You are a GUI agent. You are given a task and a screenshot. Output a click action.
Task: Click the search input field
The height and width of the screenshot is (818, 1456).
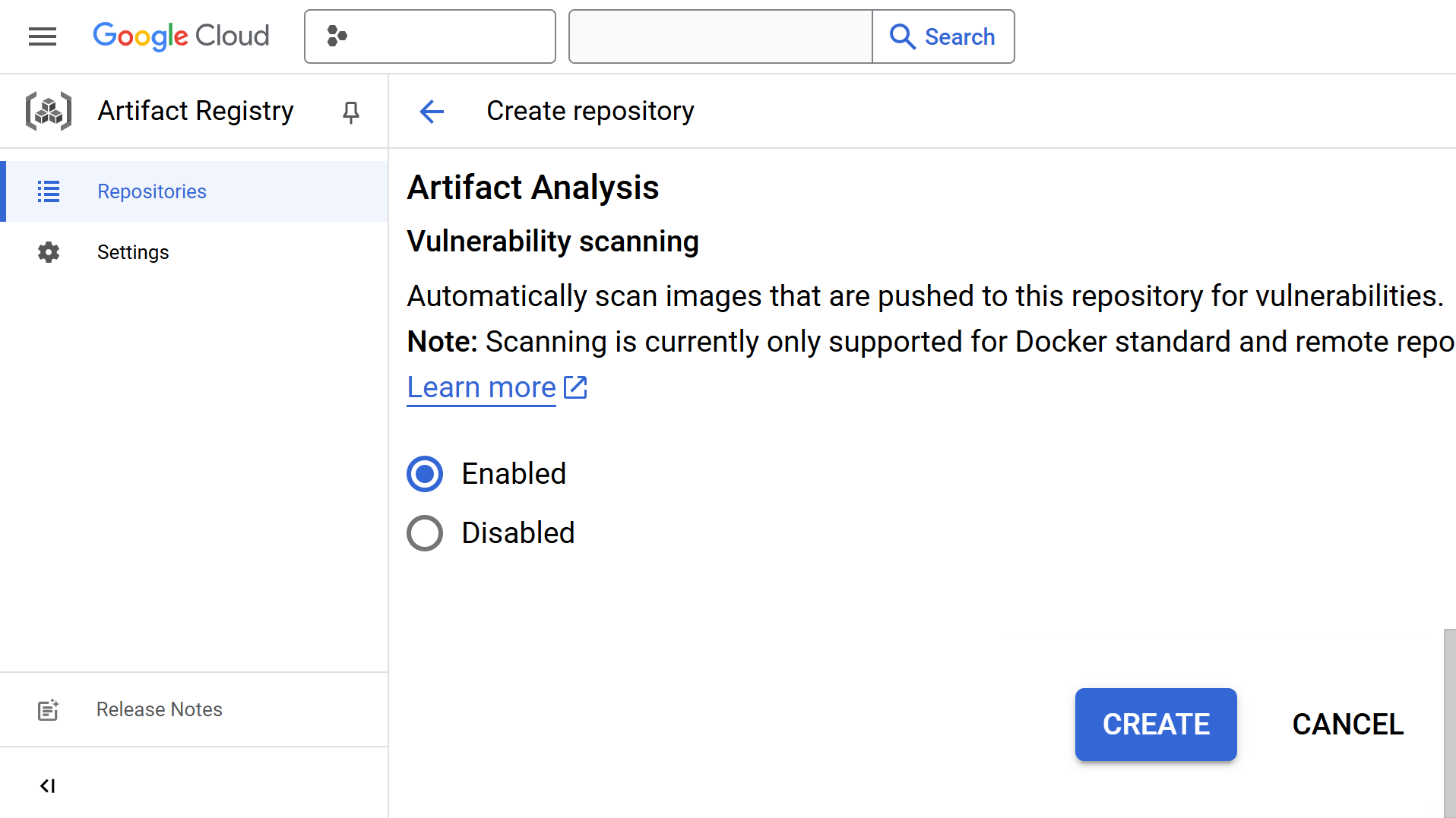[x=720, y=36]
